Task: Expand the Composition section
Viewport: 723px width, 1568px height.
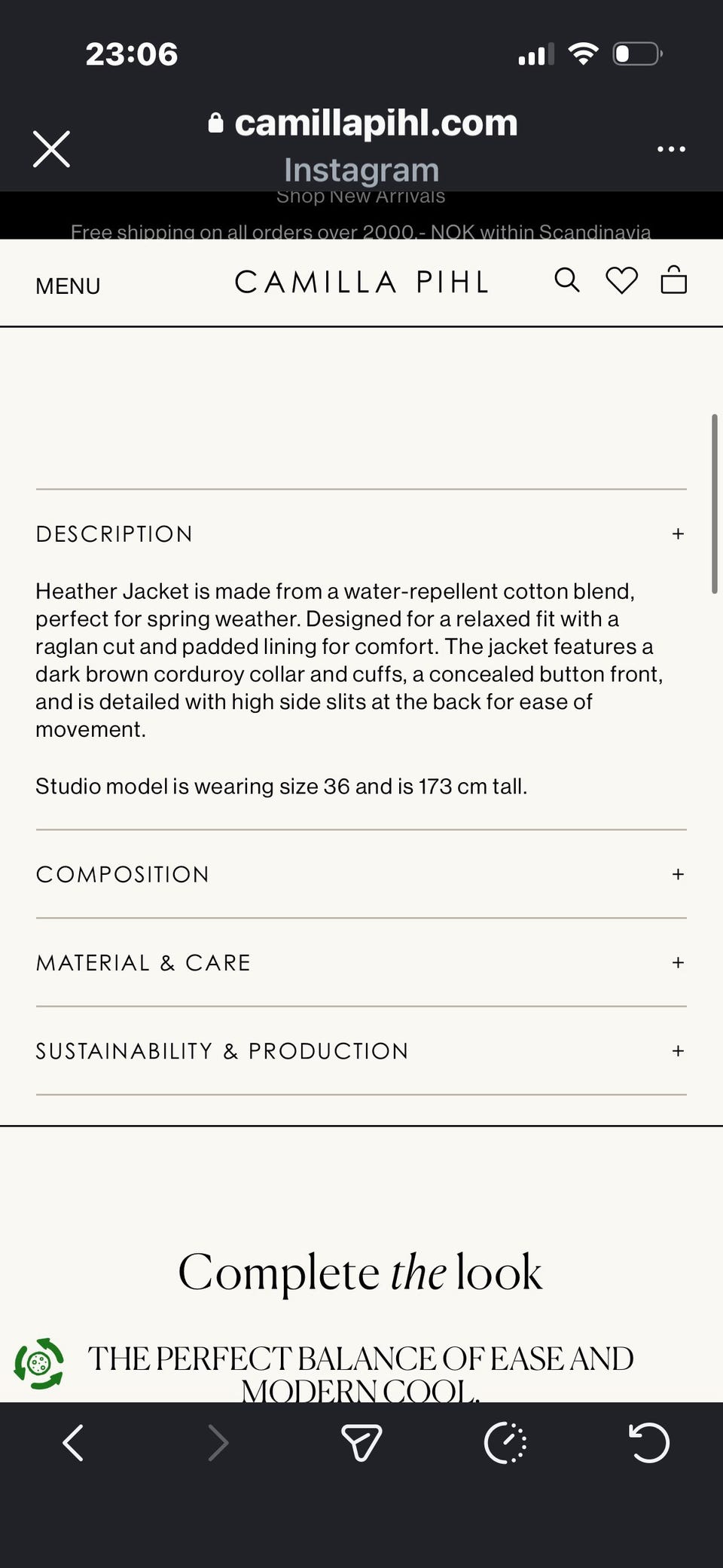Action: 678,874
